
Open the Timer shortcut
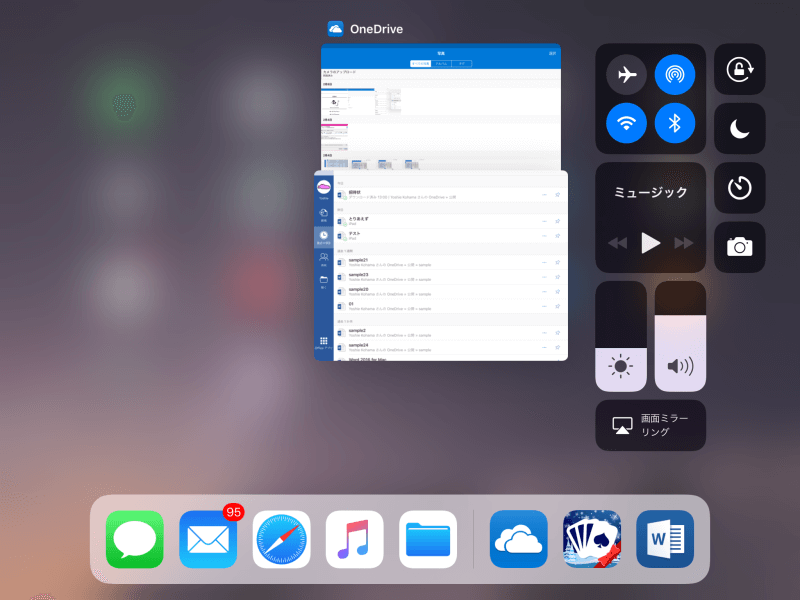click(739, 188)
